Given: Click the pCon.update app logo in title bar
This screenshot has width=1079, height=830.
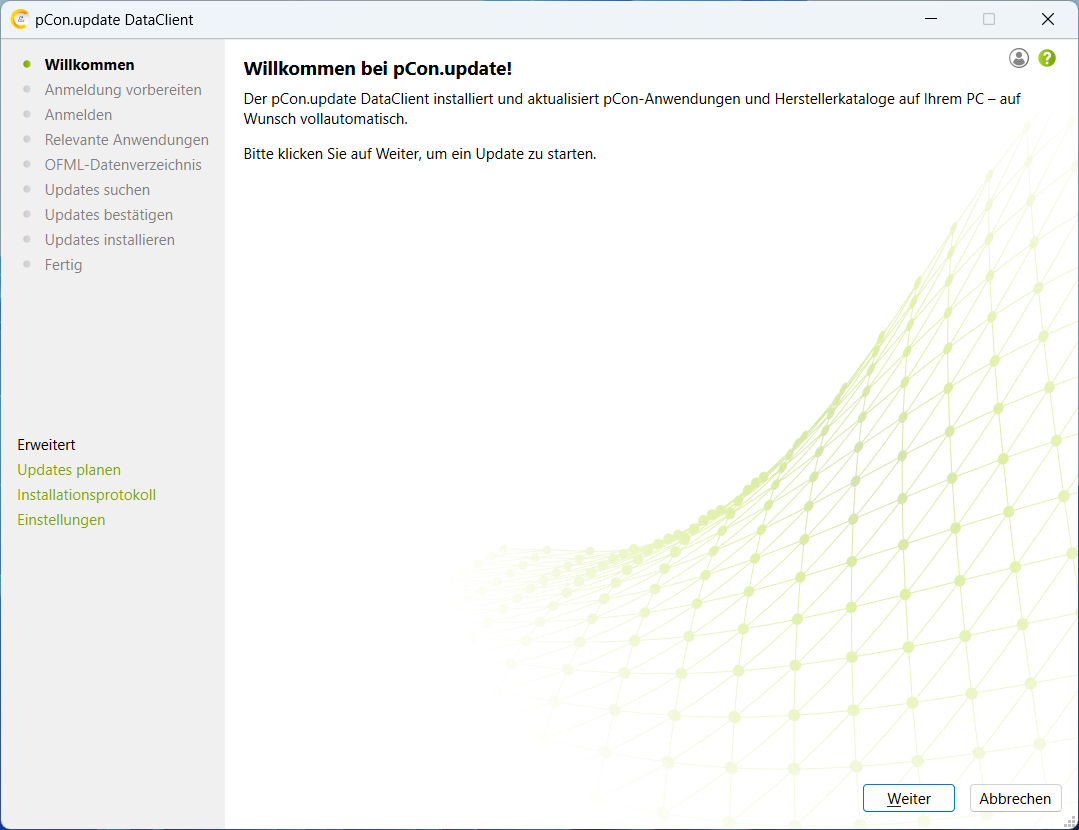Looking at the screenshot, I should click(19, 19).
